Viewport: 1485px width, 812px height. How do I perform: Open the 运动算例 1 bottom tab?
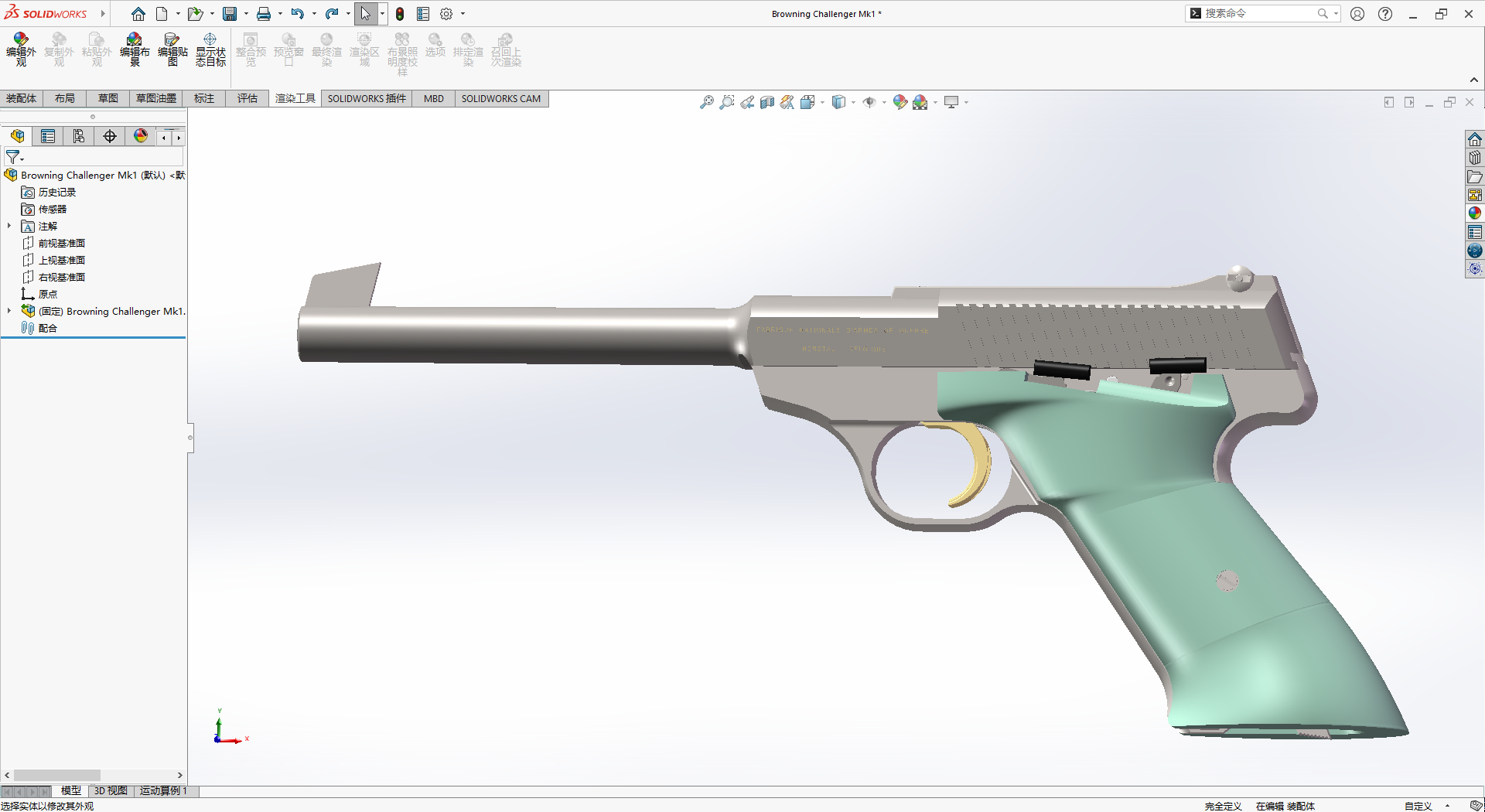point(163,790)
